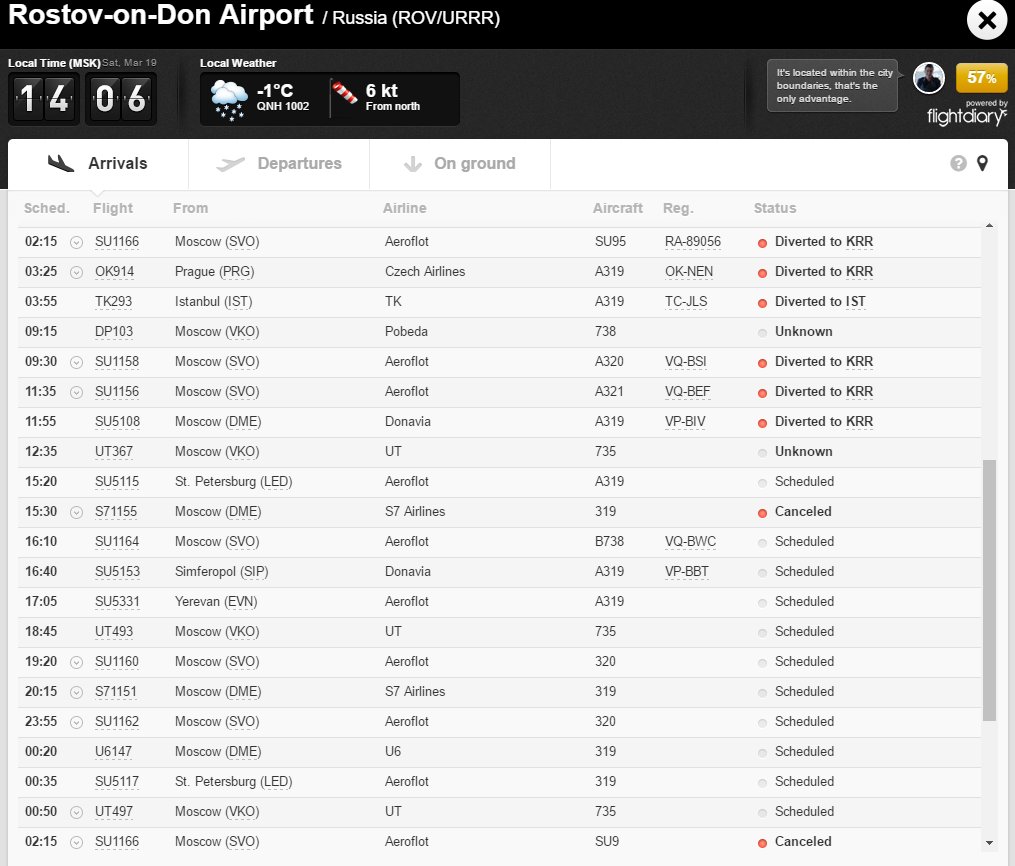Open the help question mark icon
1015x866 pixels.
click(x=958, y=163)
